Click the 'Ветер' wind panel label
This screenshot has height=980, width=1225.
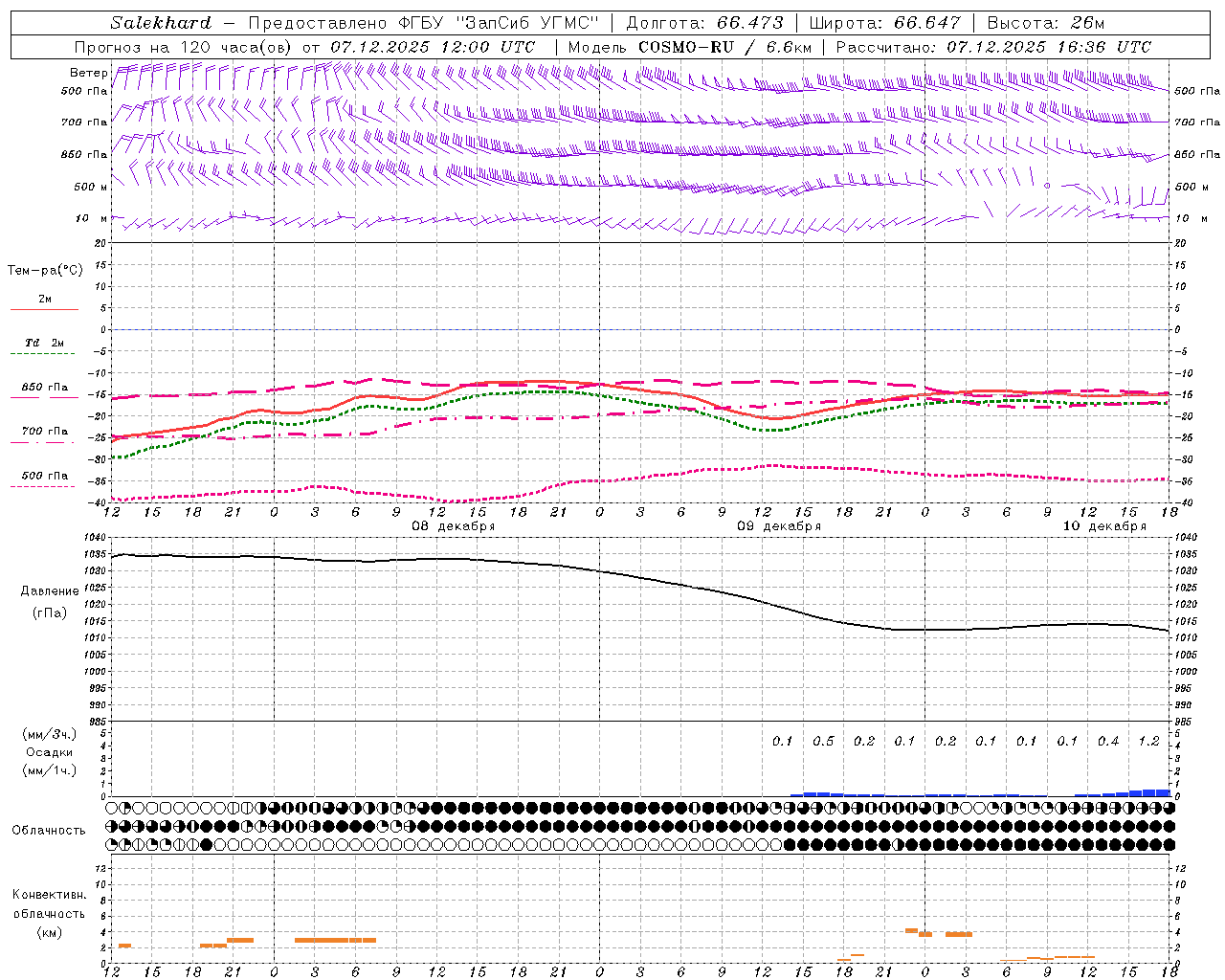pyautogui.click(x=88, y=73)
